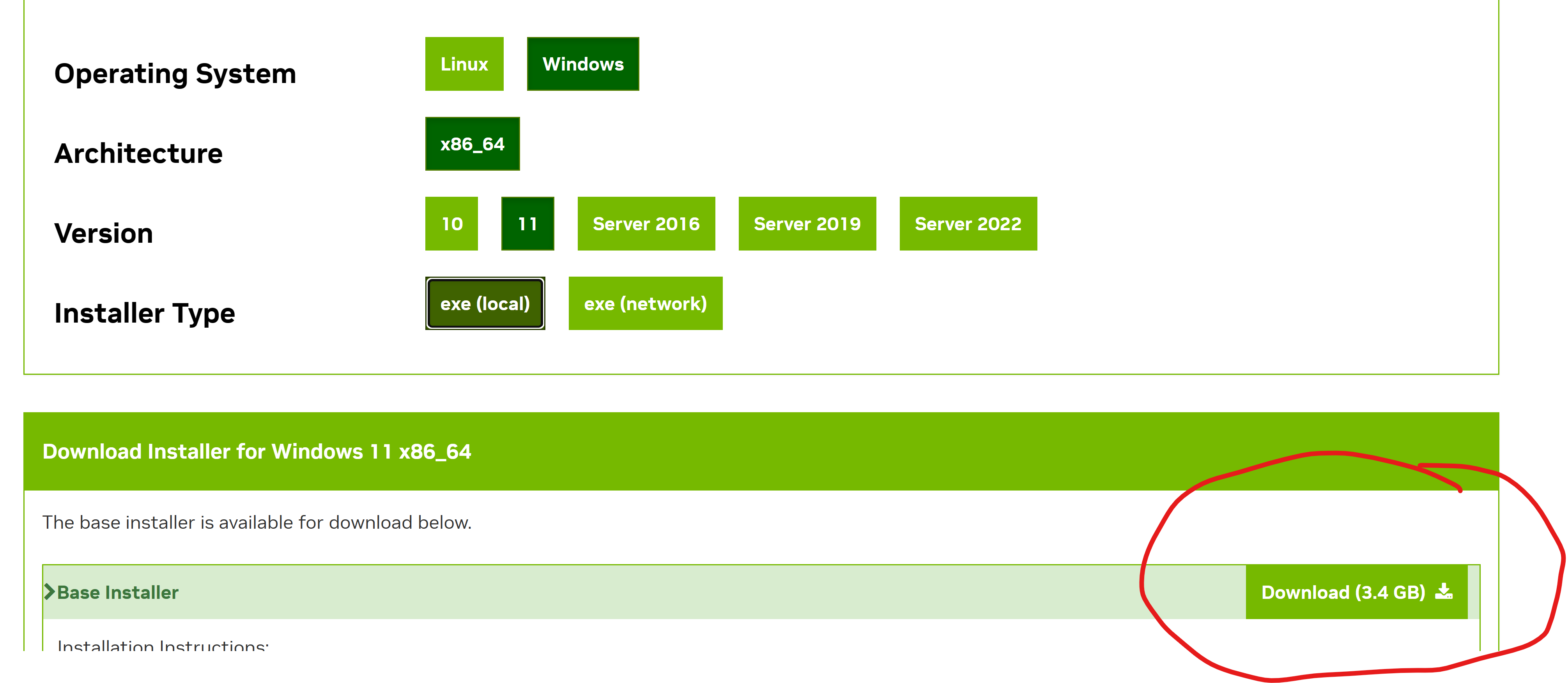Choose the x86_64 architecture
Screen dimensions: 1568x683
tap(473, 143)
